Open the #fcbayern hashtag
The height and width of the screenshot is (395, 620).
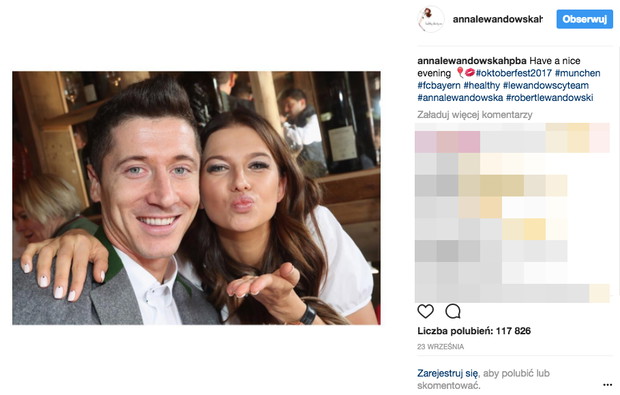pos(439,85)
